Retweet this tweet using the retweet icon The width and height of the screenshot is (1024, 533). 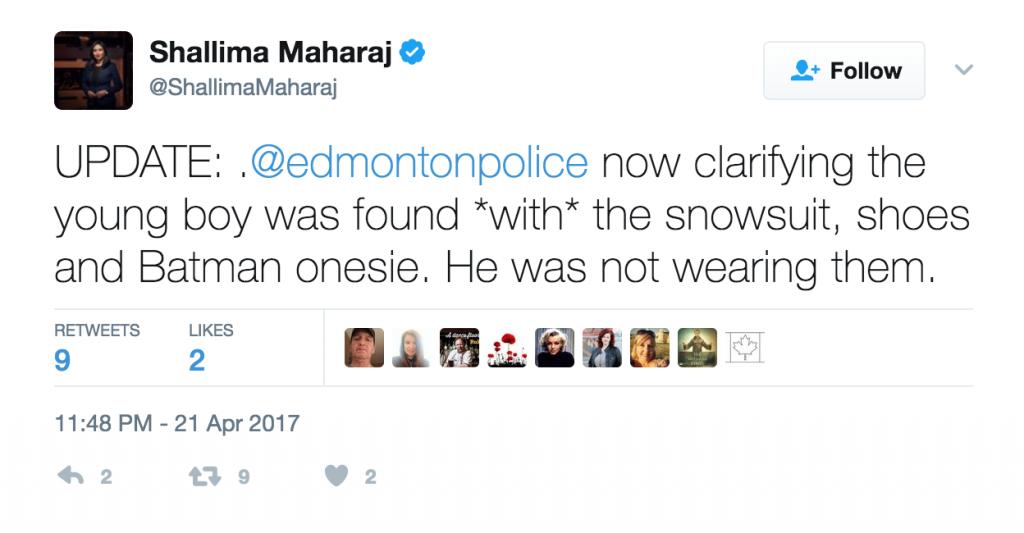pos(203,477)
